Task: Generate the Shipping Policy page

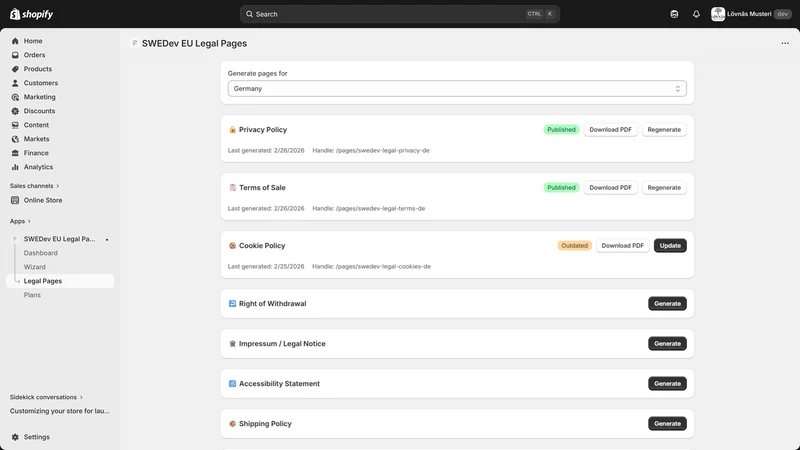Action: point(667,423)
